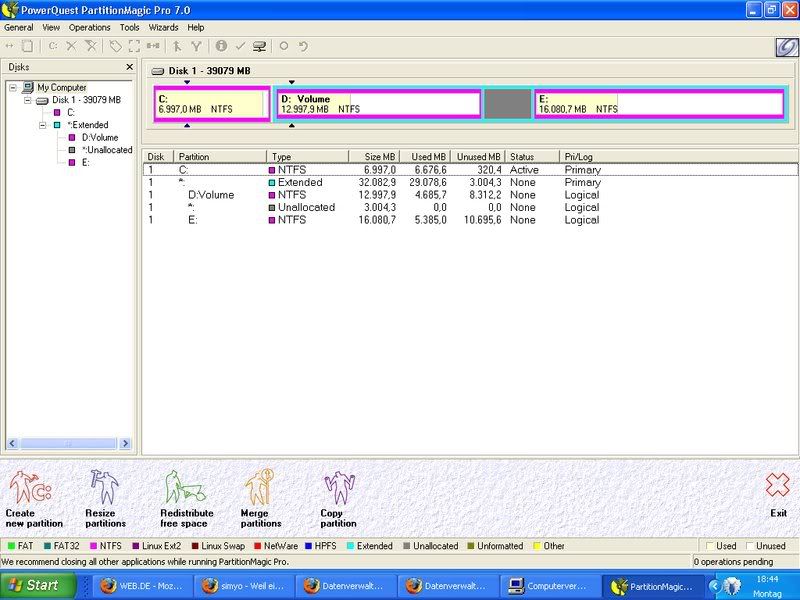Click the apply changes checkmark icon

[x=240, y=46]
